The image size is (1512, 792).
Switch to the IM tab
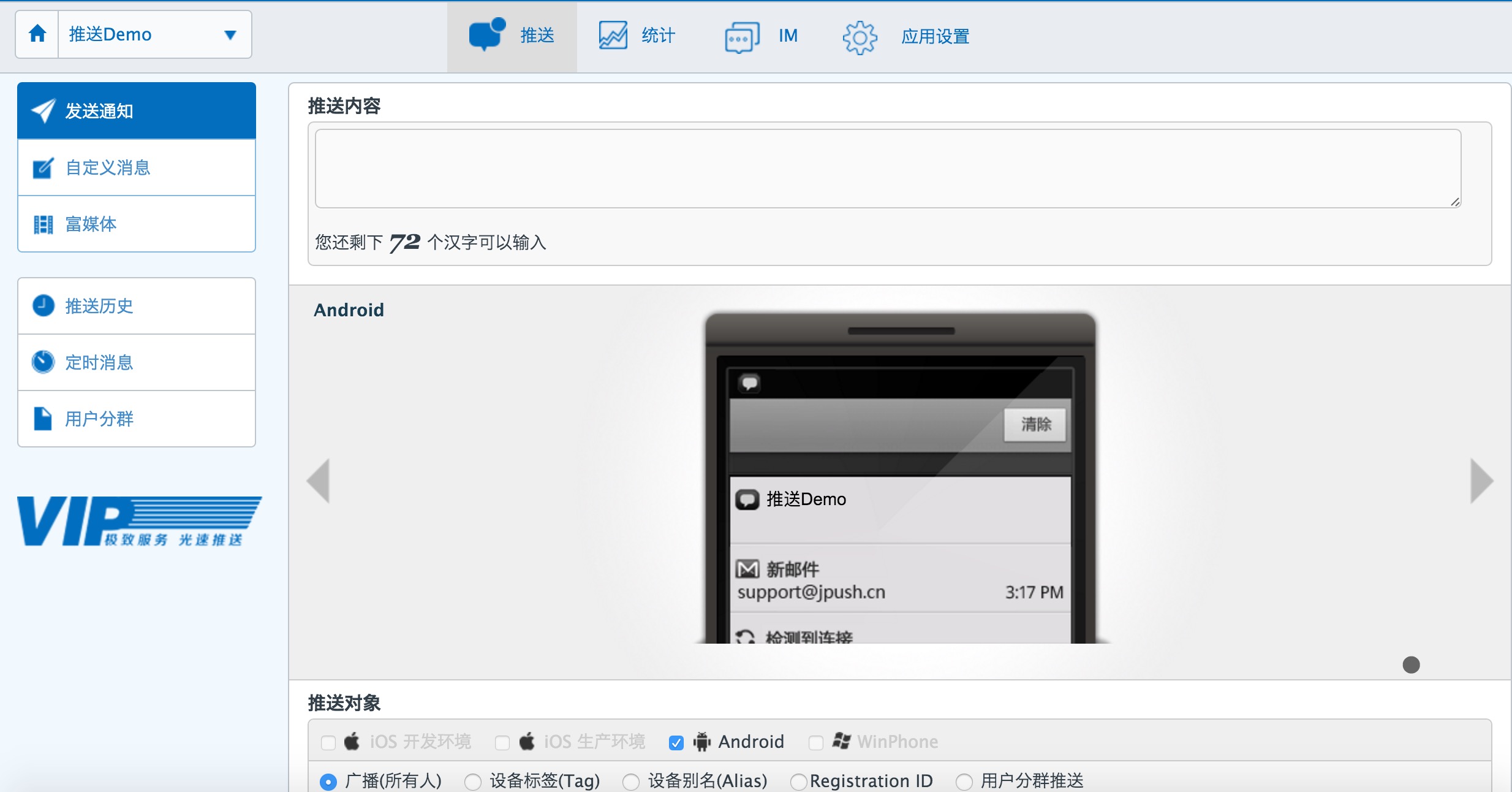click(787, 36)
